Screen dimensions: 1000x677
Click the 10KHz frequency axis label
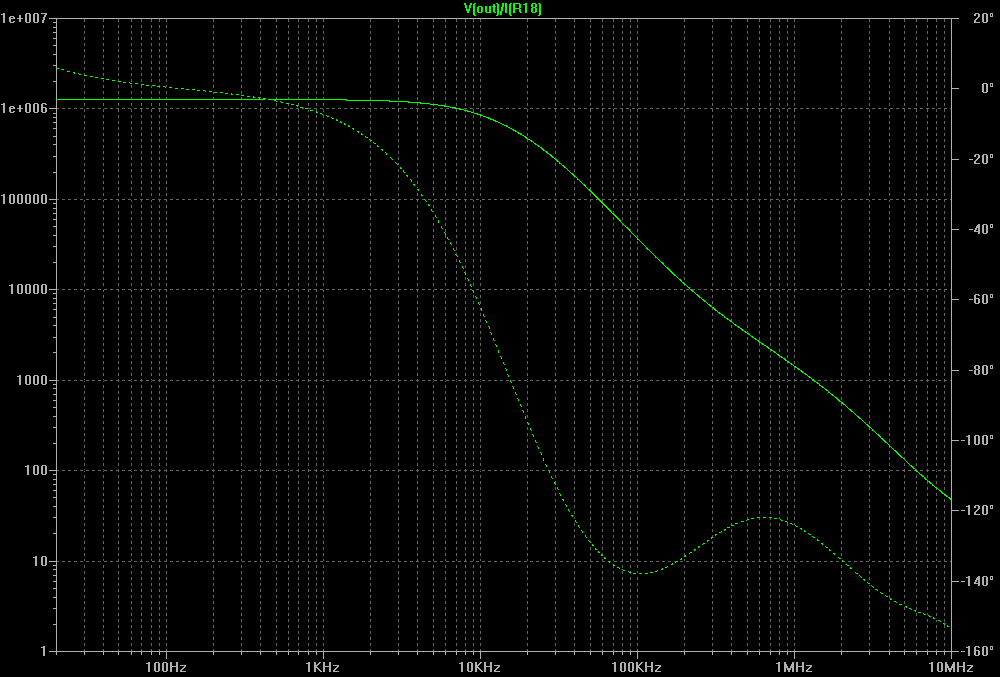[x=480, y=667]
